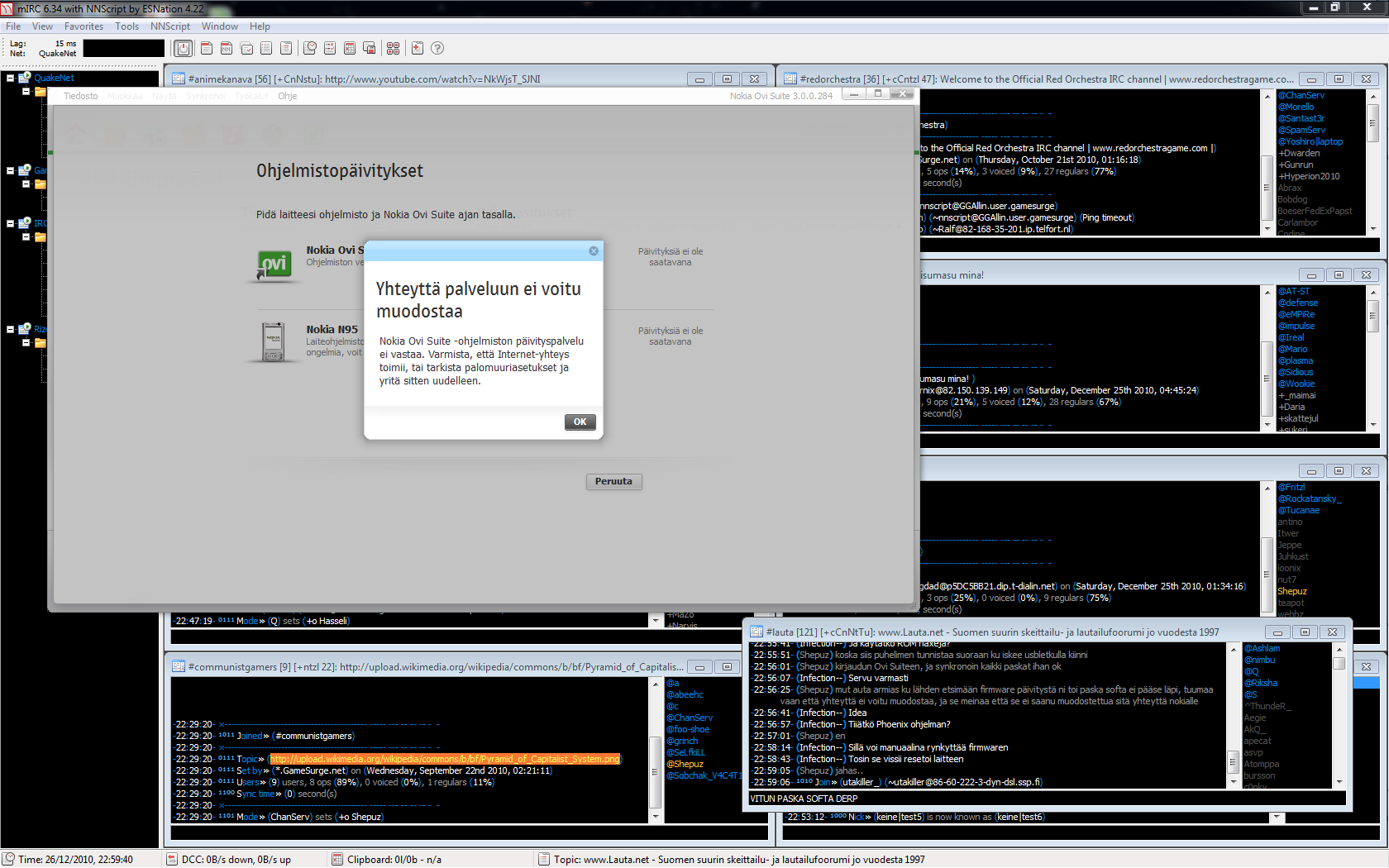Screen dimensions: 1389x868
Task: Select @AT-ST in the nick list
Action: point(1294,291)
